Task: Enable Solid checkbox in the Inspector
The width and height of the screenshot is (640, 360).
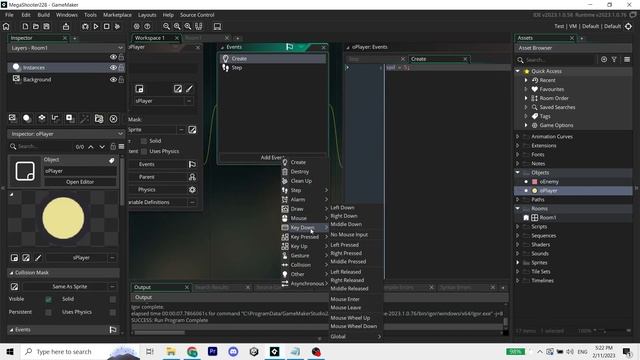Action: [113, 299]
